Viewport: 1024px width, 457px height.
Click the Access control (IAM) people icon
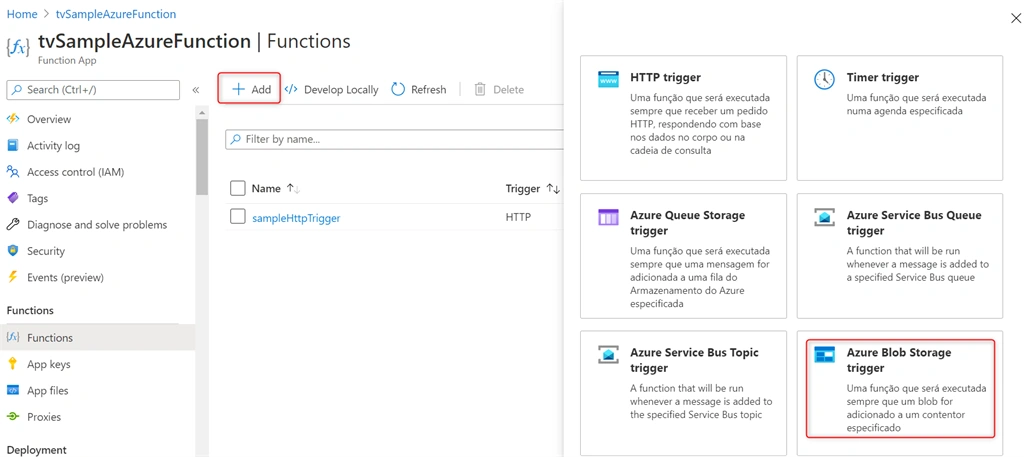13,172
